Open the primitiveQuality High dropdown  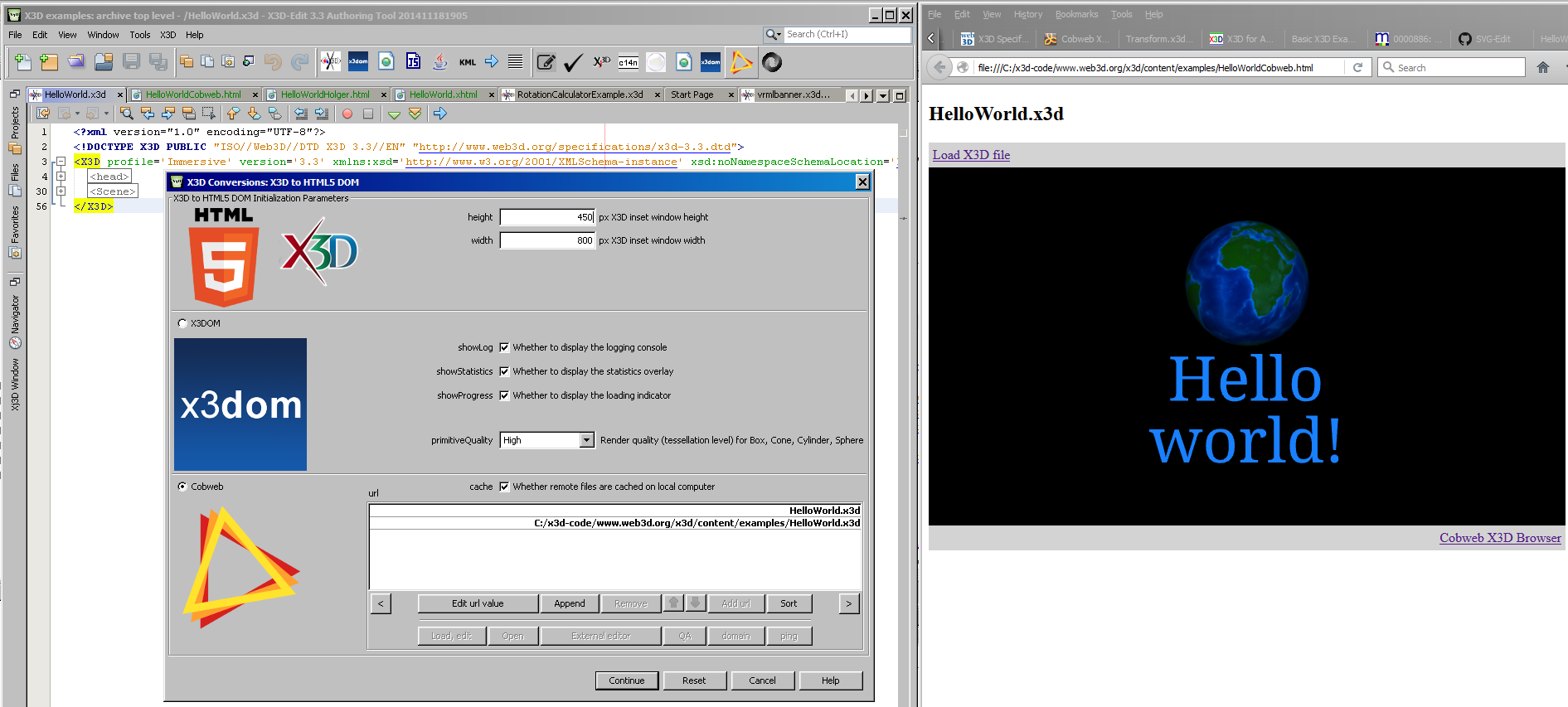[x=547, y=440]
